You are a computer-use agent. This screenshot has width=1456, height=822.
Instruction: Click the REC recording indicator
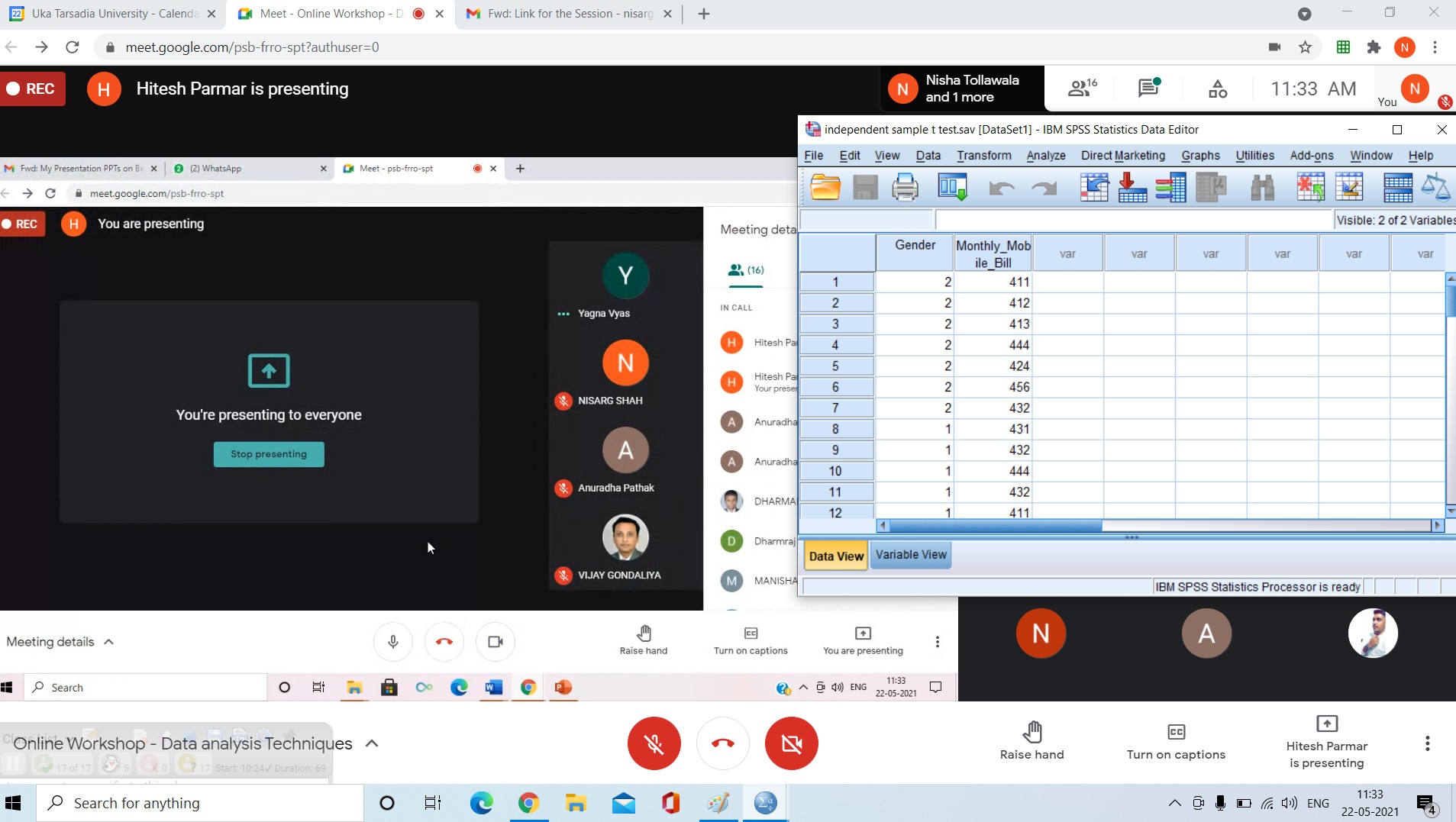pyautogui.click(x=32, y=89)
